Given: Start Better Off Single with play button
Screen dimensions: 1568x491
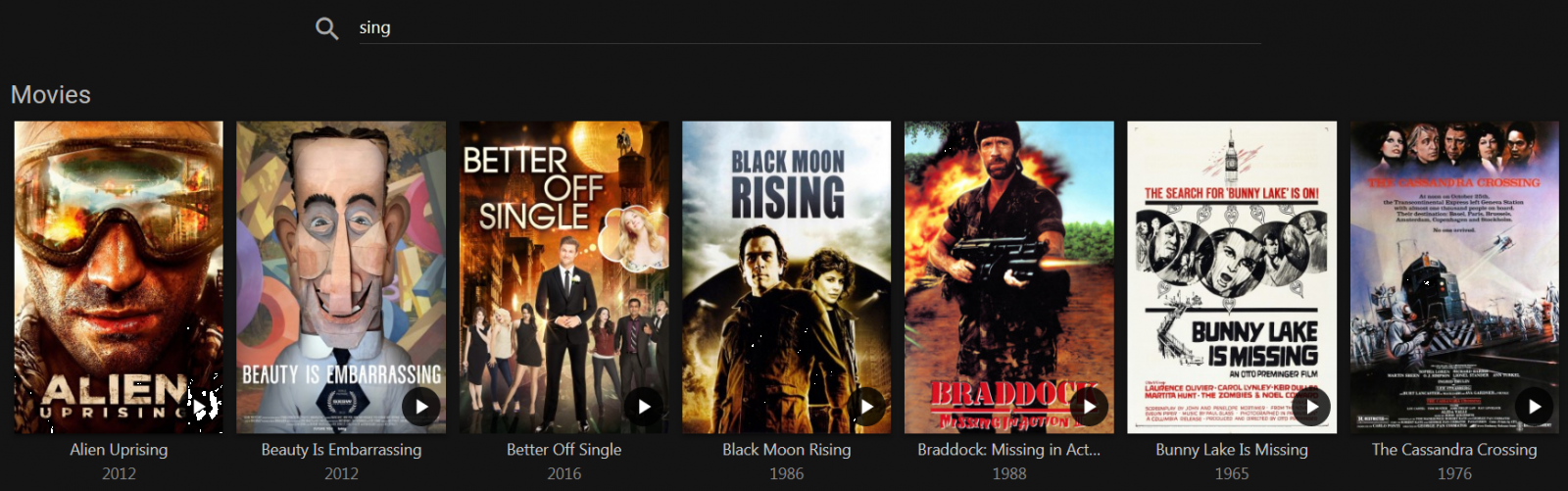Looking at the screenshot, I should 644,407.
